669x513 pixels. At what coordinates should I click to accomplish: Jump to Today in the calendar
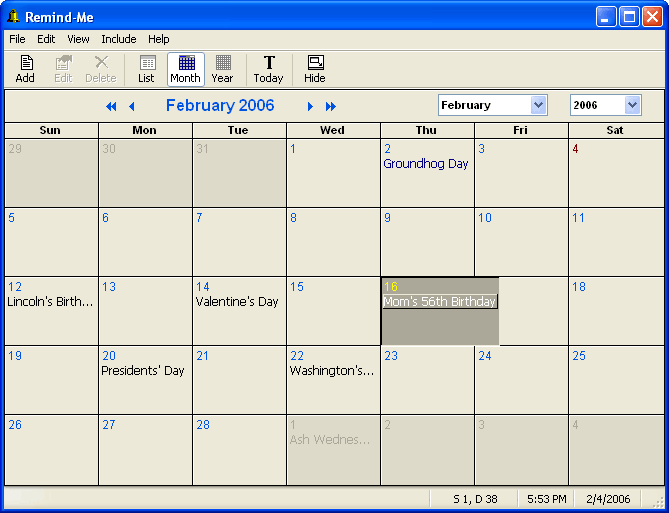pyautogui.click(x=268, y=69)
